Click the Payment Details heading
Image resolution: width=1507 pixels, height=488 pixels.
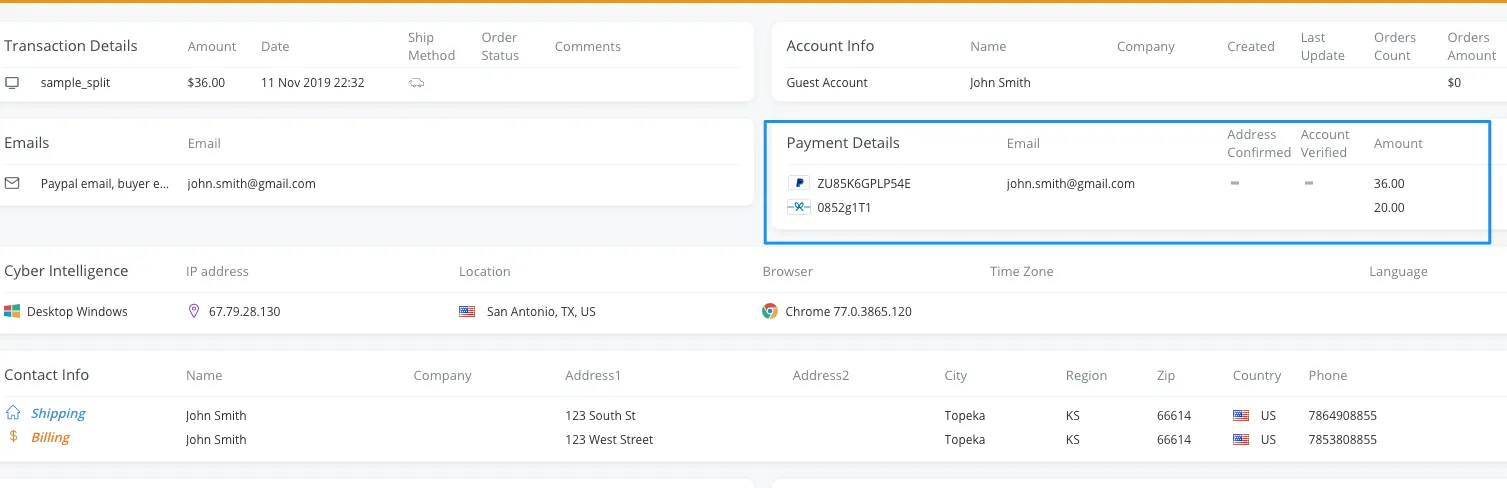pos(843,143)
